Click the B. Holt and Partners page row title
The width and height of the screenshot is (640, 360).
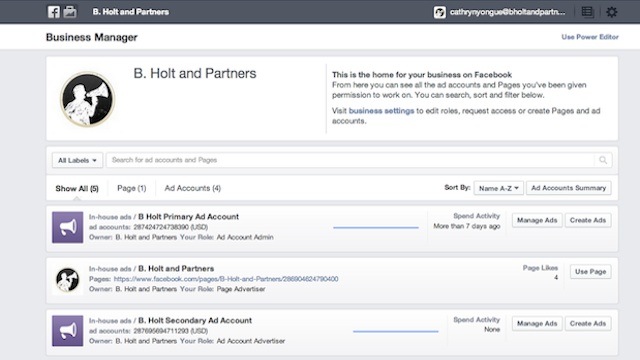tap(176, 269)
